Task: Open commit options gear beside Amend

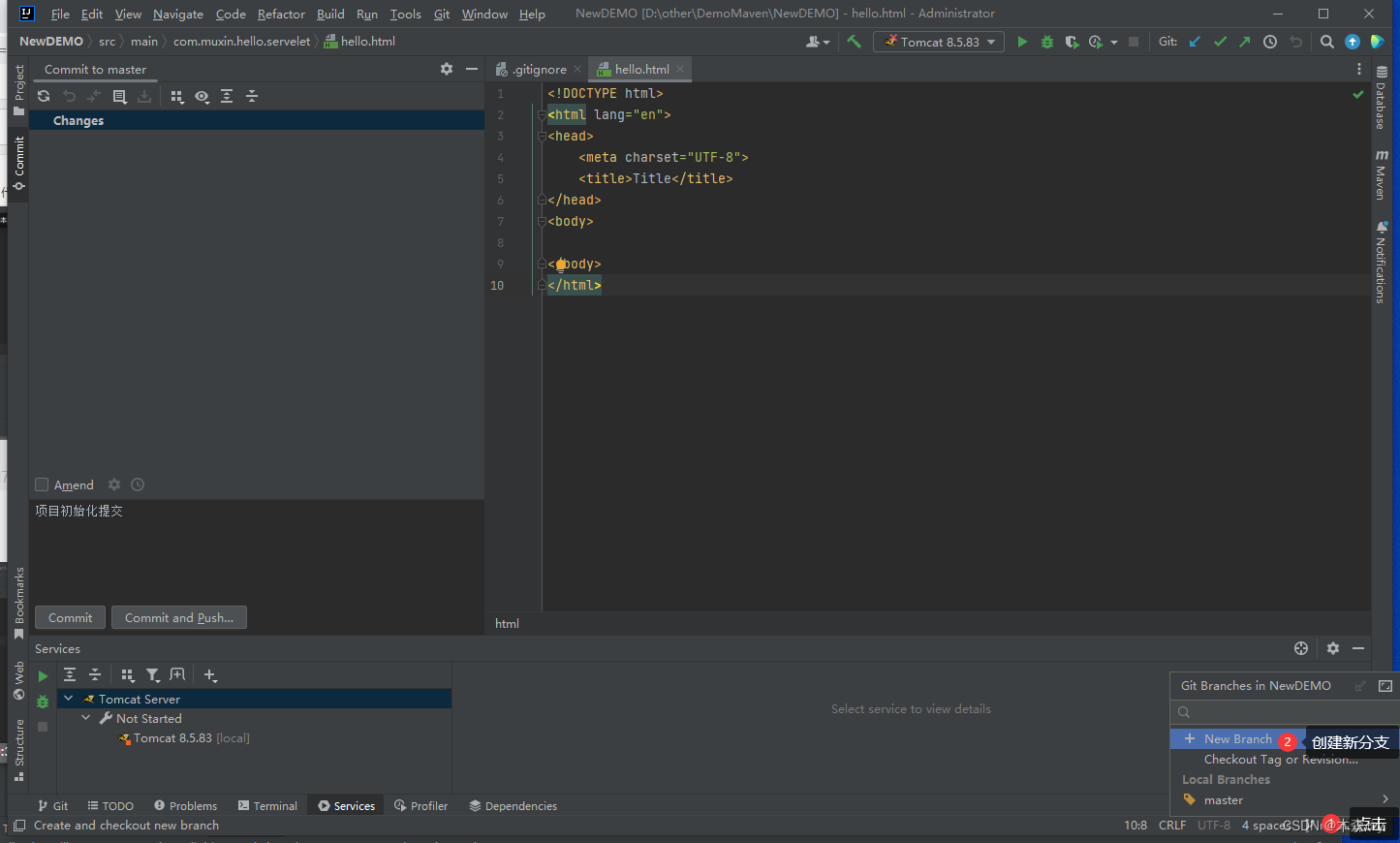Action: click(x=114, y=484)
